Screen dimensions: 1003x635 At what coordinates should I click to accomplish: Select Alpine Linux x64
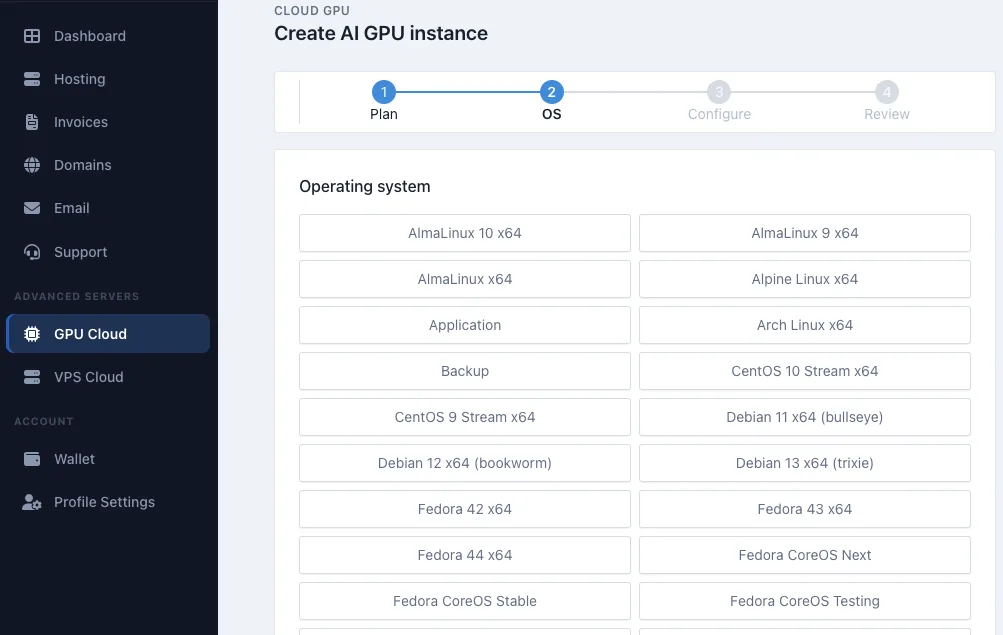pos(805,279)
